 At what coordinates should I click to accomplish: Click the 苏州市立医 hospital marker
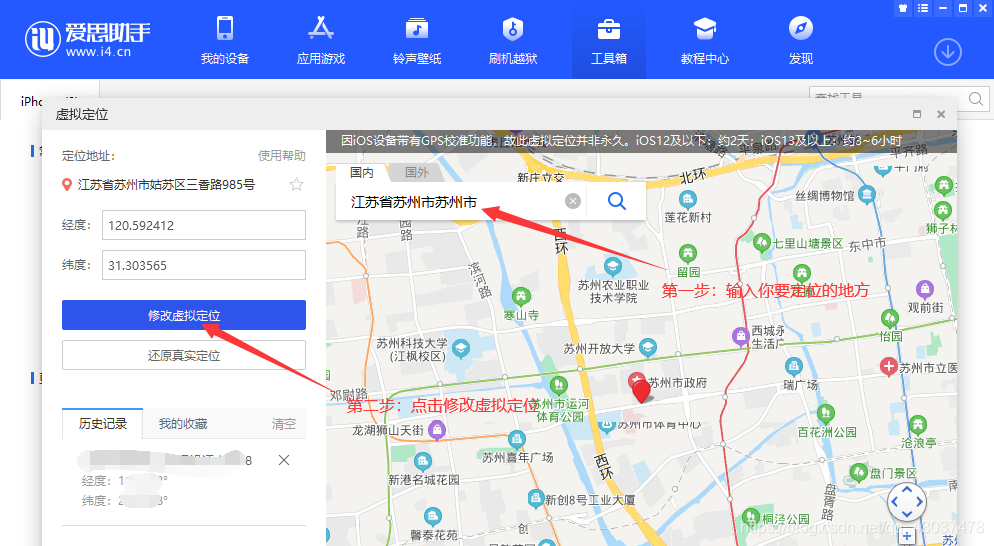pyautogui.click(x=888, y=366)
